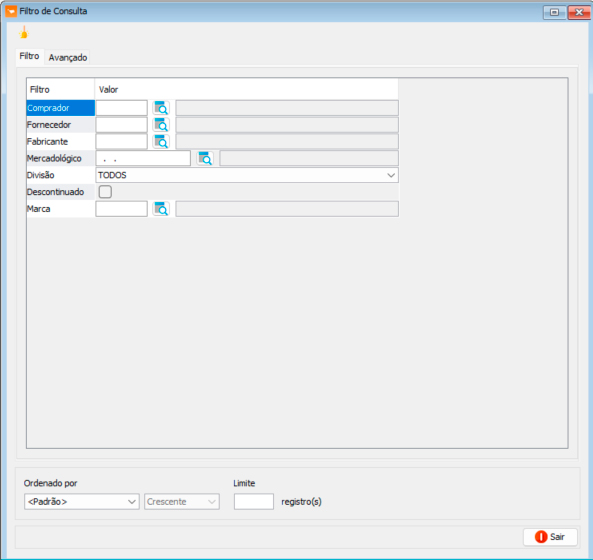Click the Limite registros input field
Image resolution: width=593 pixels, height=560 pixels.
click(x=254, y=502)
